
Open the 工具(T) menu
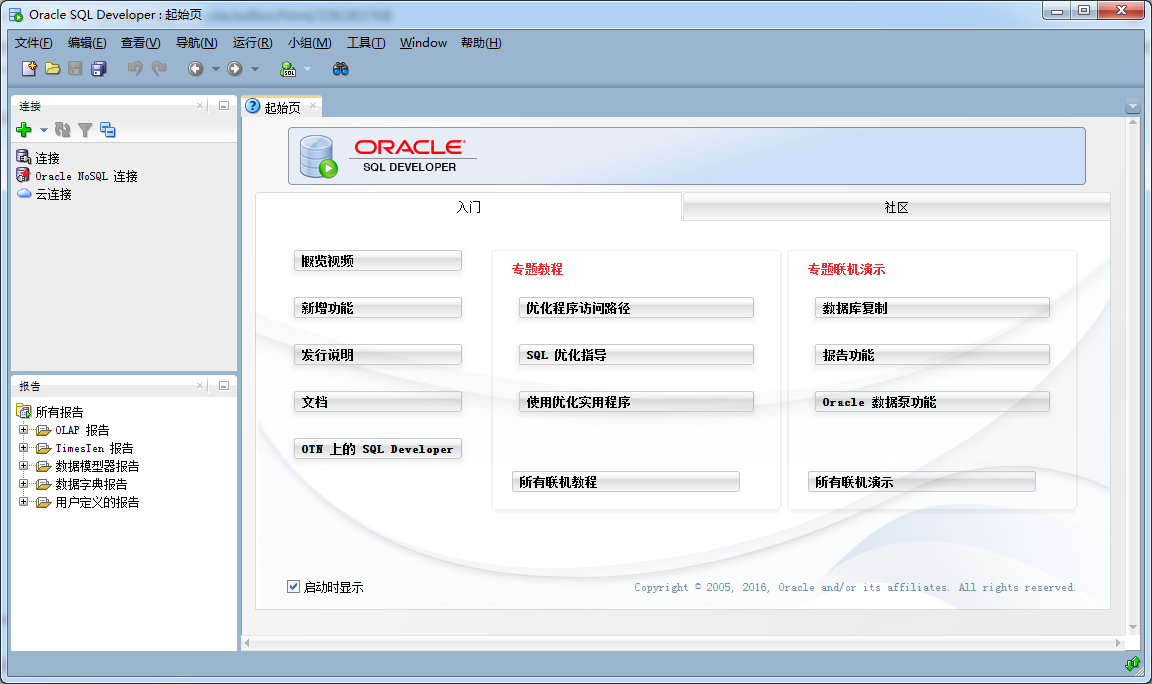point(366,43)
